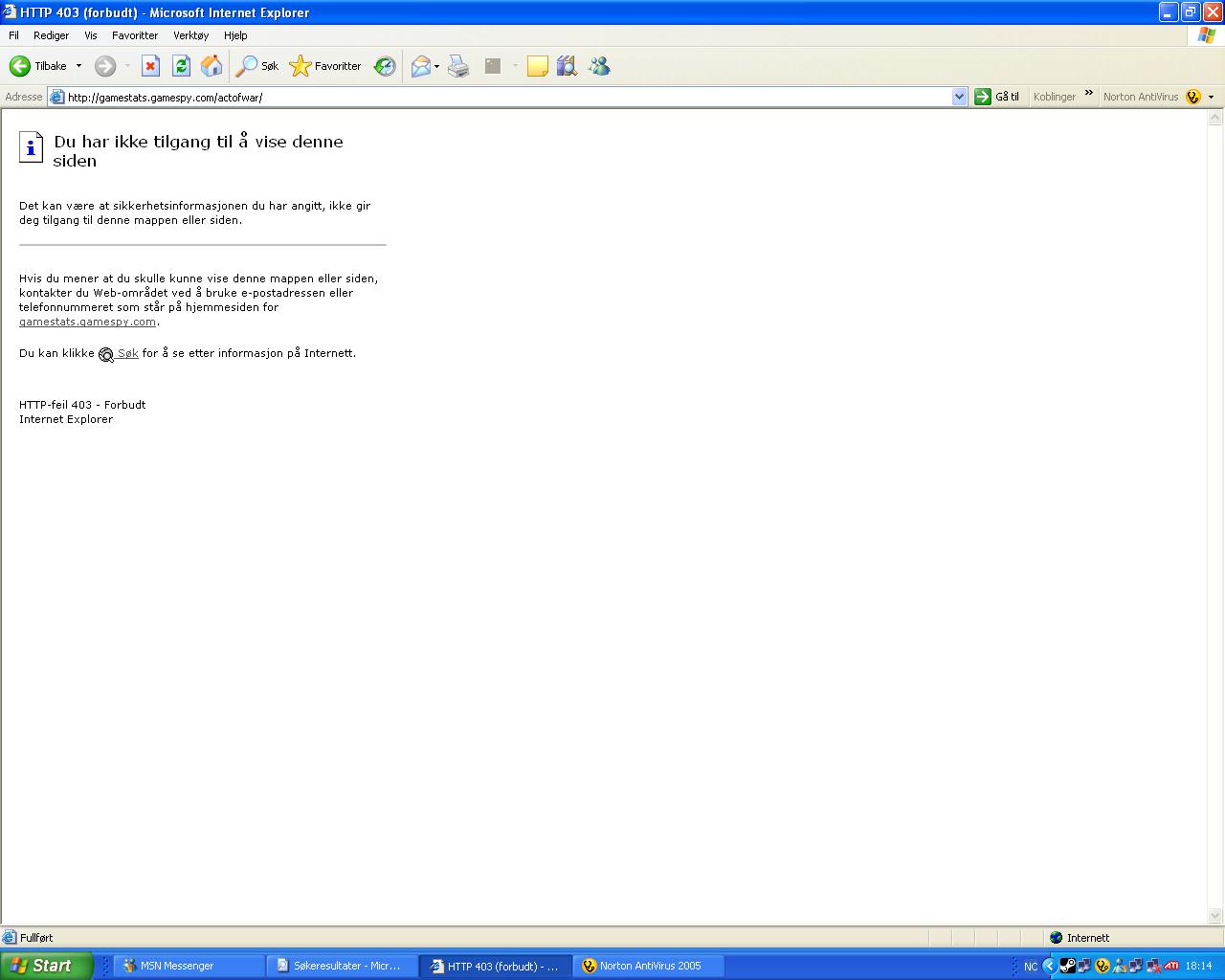Open the Fil menu
Screen dimensions: 1225x980
pyautogui.click(x=13, y=35)
